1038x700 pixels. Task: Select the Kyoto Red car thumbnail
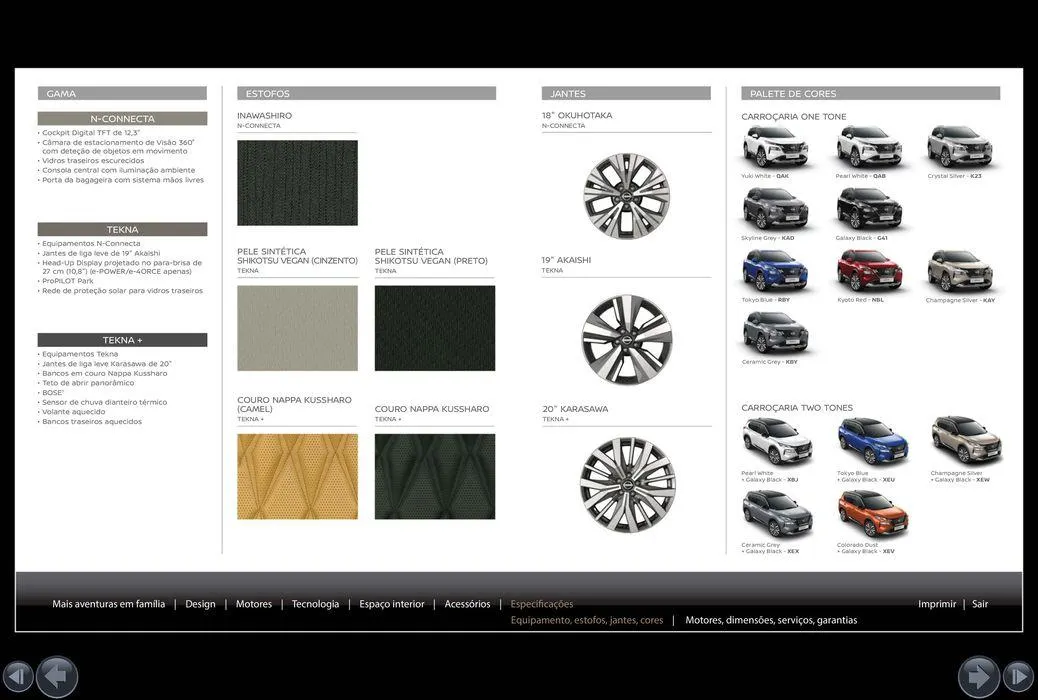[x=869, y=271]
